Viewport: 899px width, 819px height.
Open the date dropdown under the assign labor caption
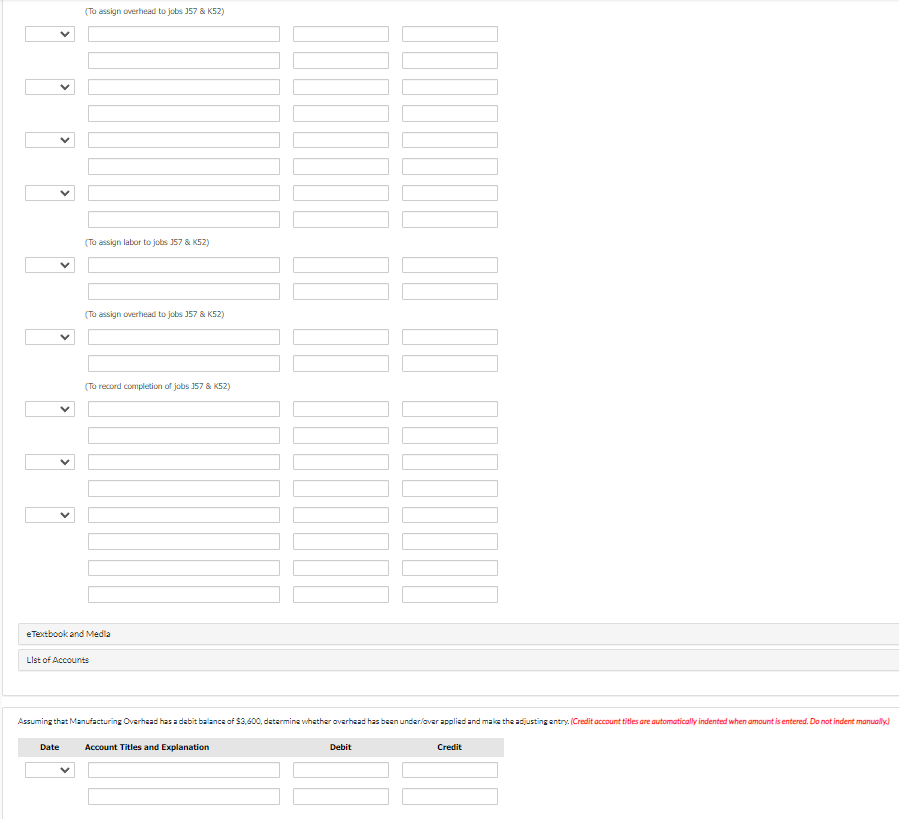pos(49,264)
